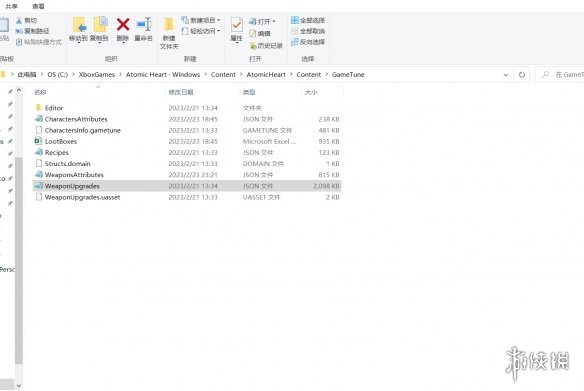The width and height of the screenshot is (584, 391).
Task: Click Invert selection (反向选择)
Action: [308, 42]
